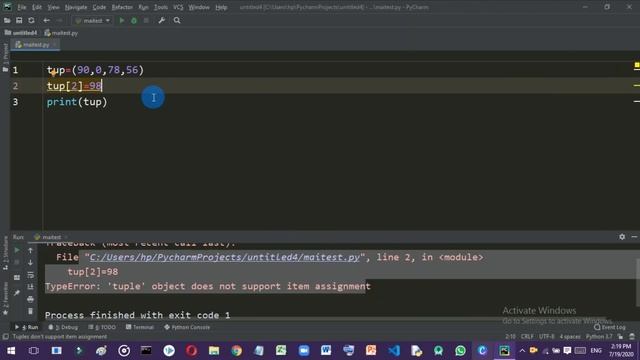Switch to the maitest.py editor tab

pos(35,44)
